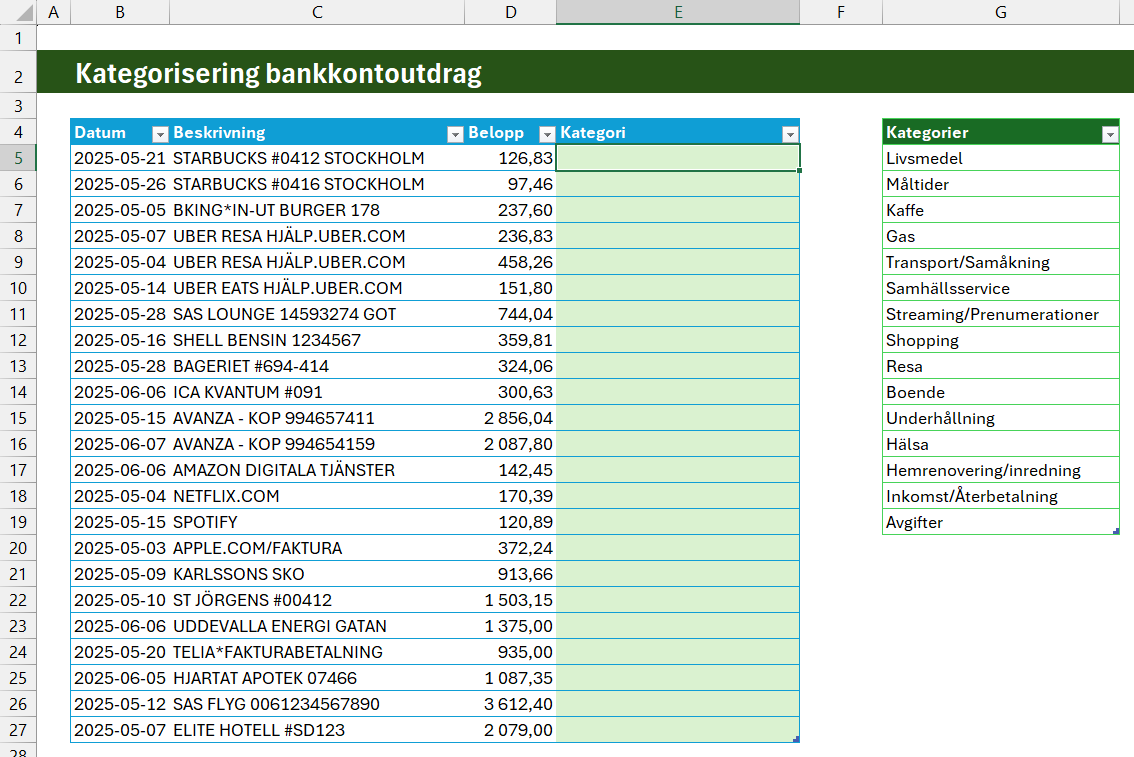Screen dimensions: 1134x757
Task: Click the amount cell '3 612,40'
Action: click(x=511, y=704)
